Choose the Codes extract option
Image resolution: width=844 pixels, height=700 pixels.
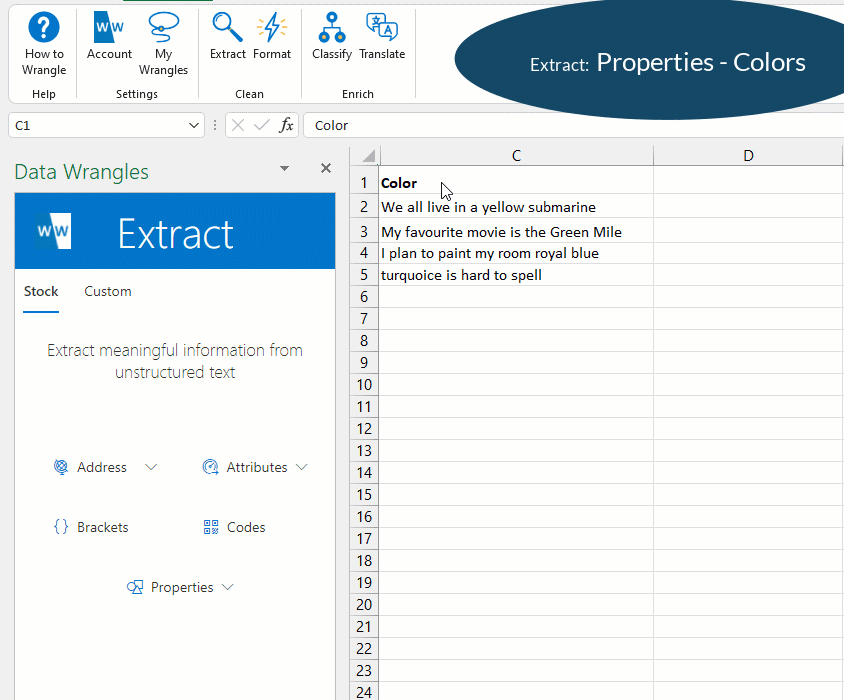[x=234, y=527]
